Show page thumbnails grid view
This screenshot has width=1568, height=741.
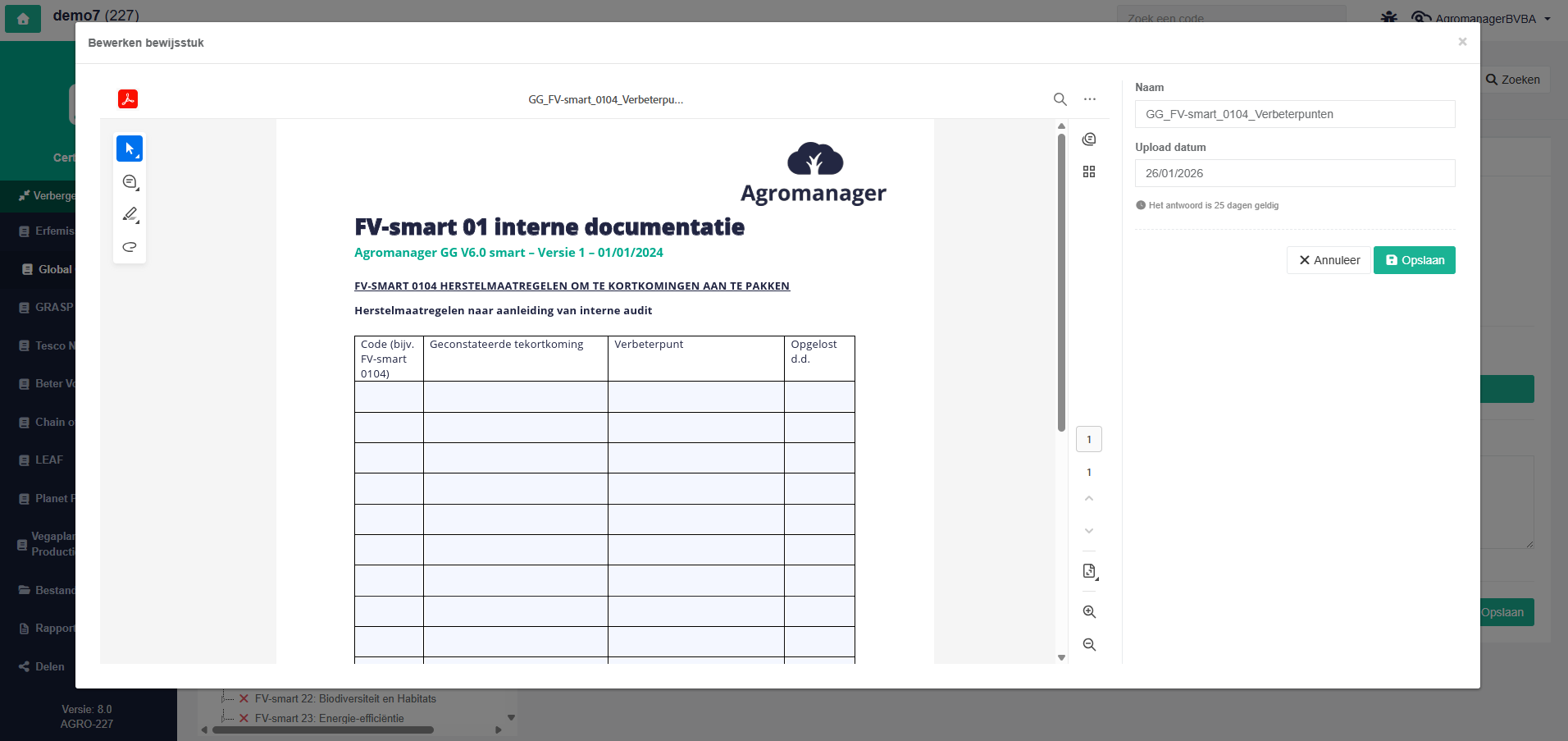1089,172
